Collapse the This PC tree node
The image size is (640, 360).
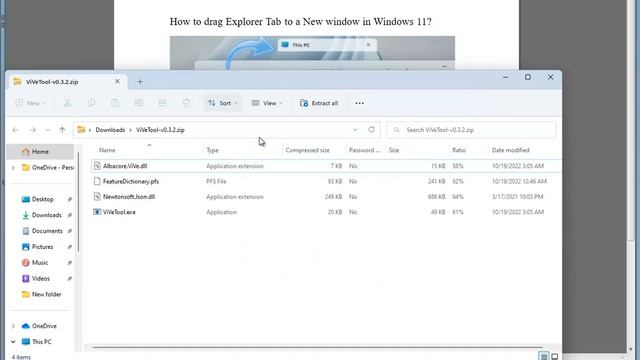coord(13,342)
